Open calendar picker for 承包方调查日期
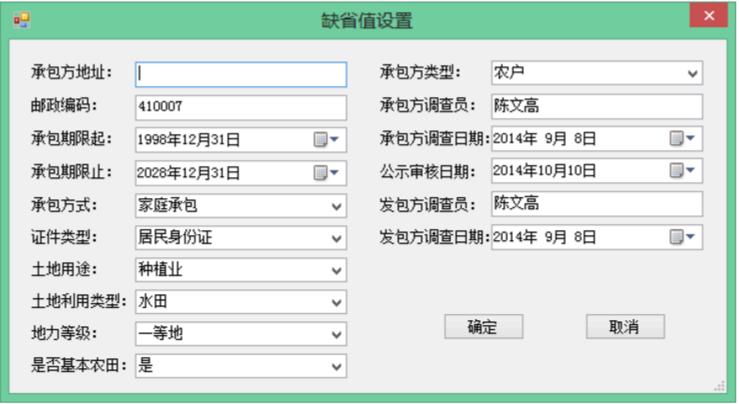 tap(683, 138)
